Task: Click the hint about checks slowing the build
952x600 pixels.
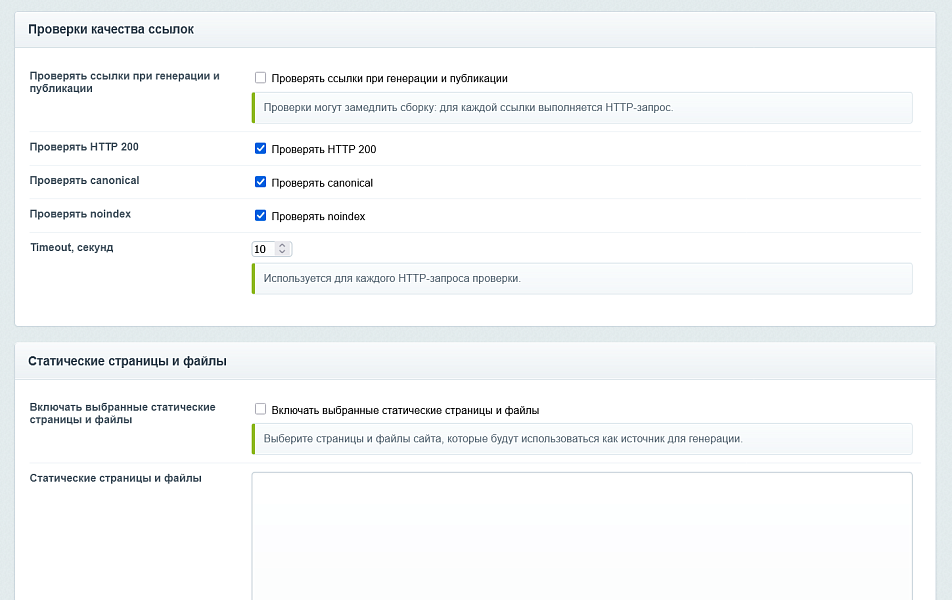Action: pos(582,108)
